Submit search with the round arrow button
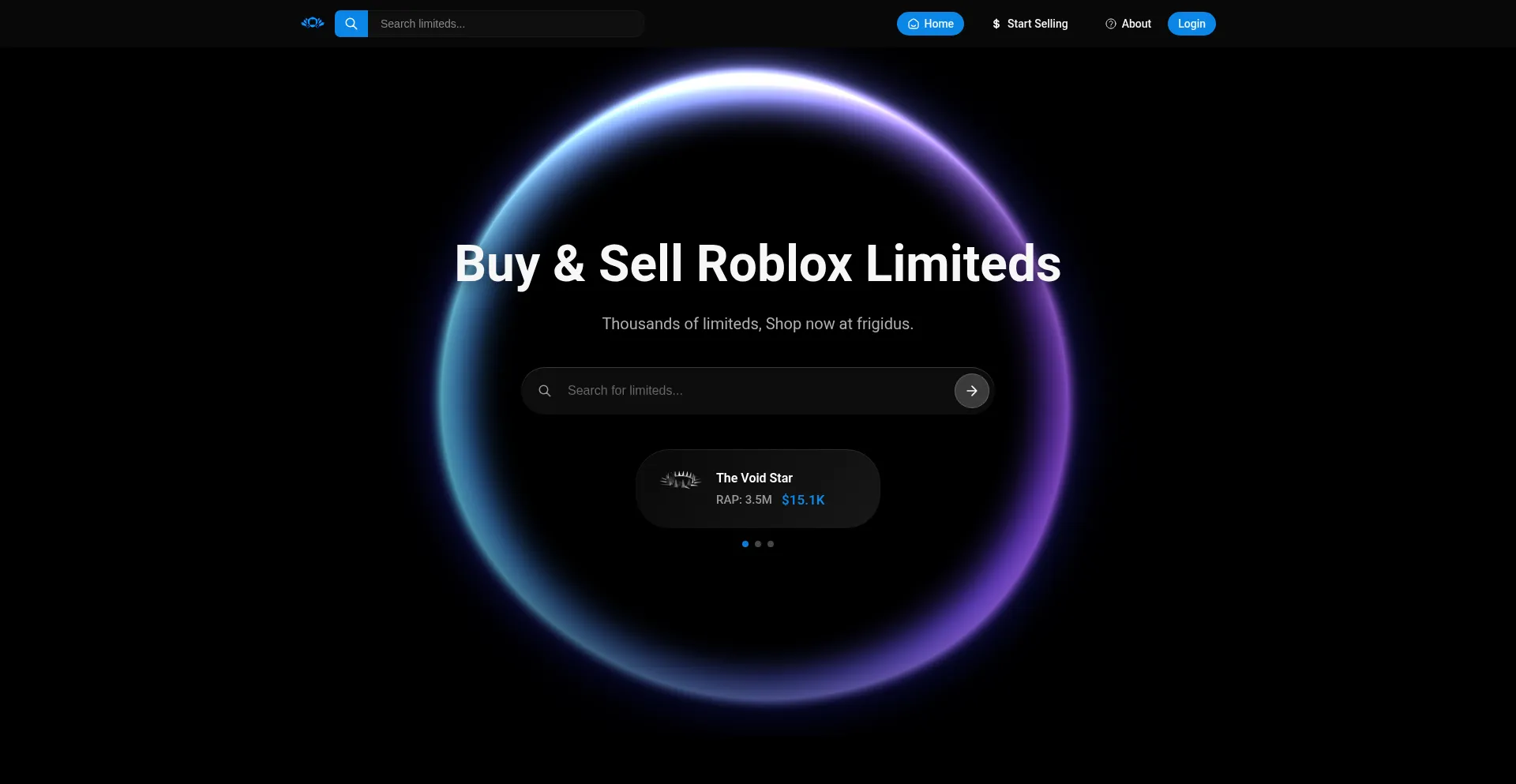This screenshot has height=784, width=1516. 972,391
